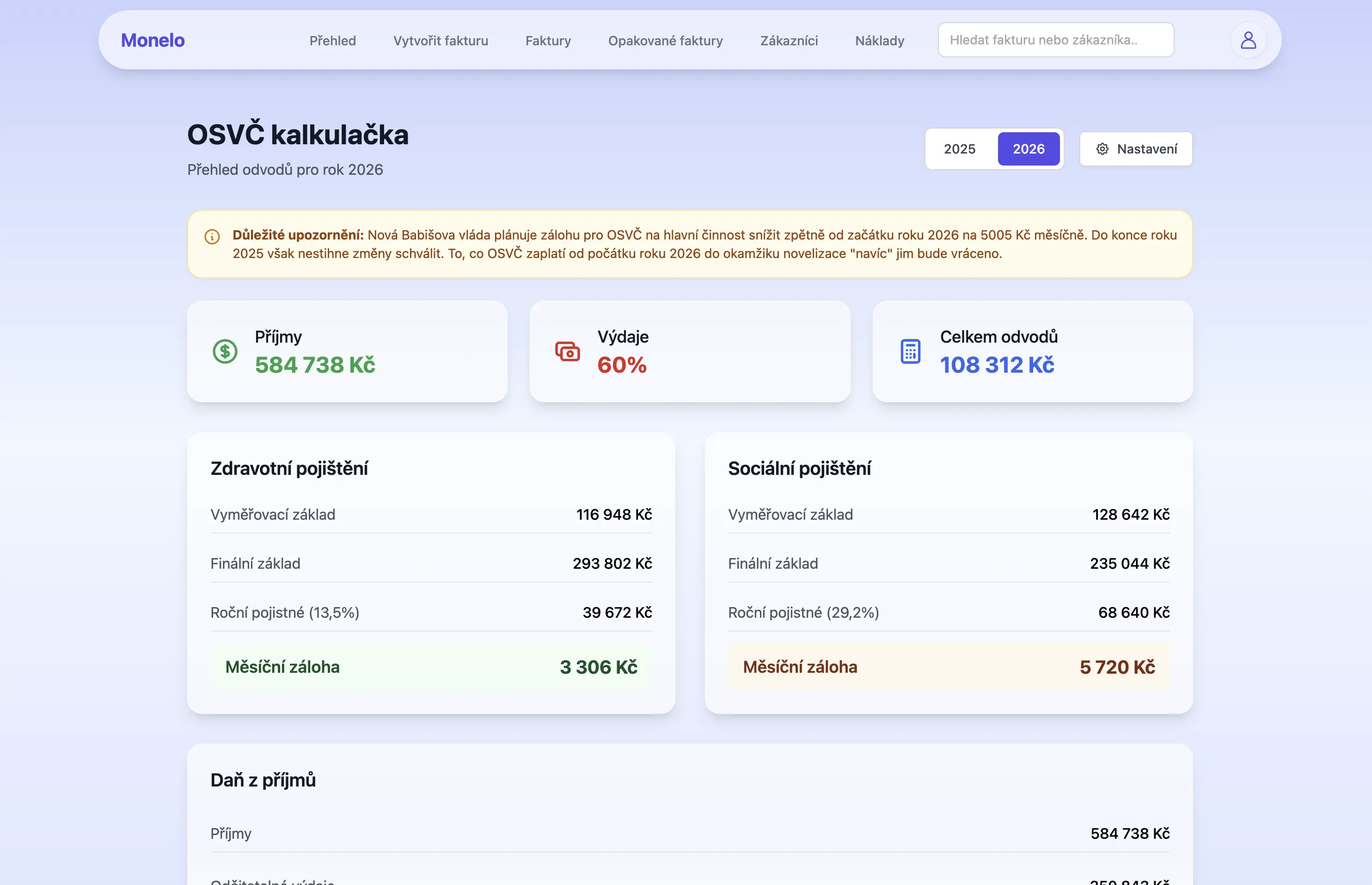The height and width of the screenshot is (885, 1372).
Task: Open Opakované faktury section
Action: 665,41
